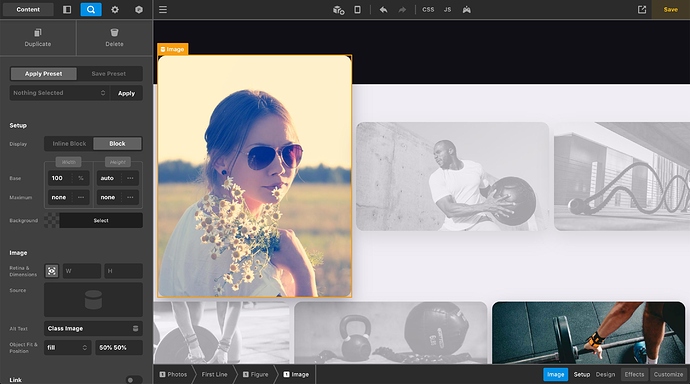690x384 pixels.
Task: Open the Customize tab
Action: (668, 374)
